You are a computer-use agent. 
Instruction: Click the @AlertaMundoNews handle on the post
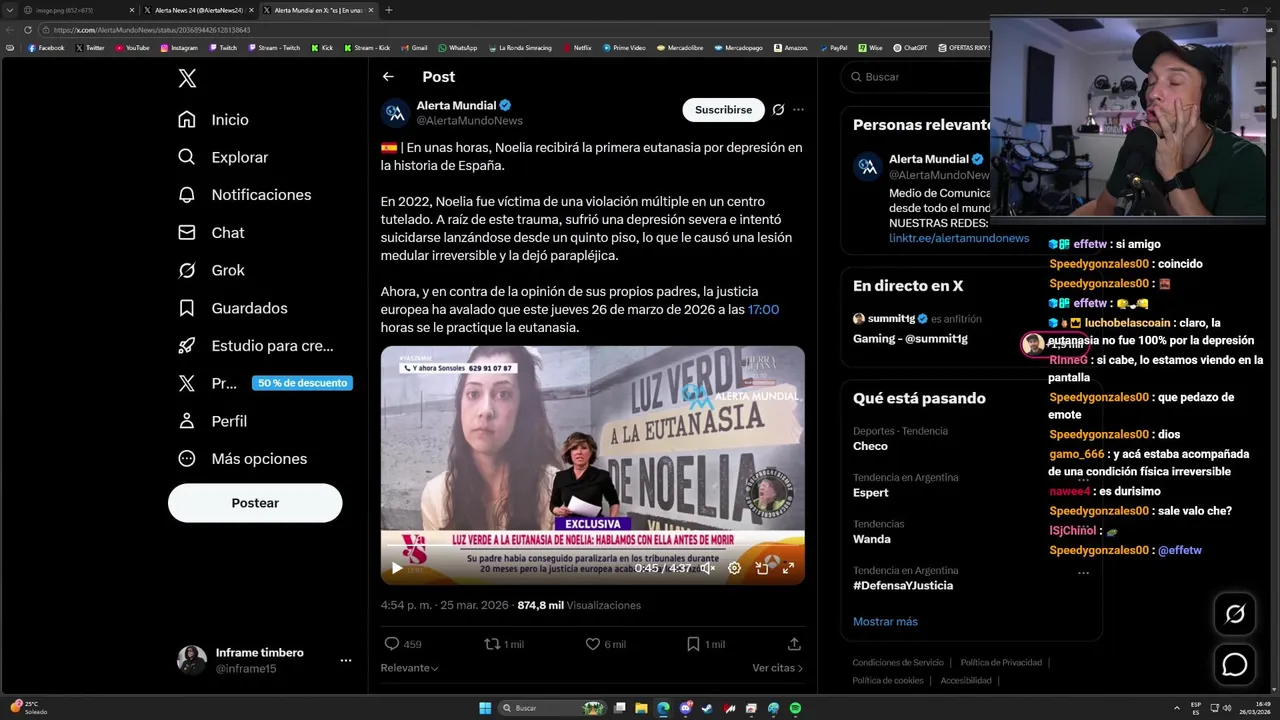(469, 121)
